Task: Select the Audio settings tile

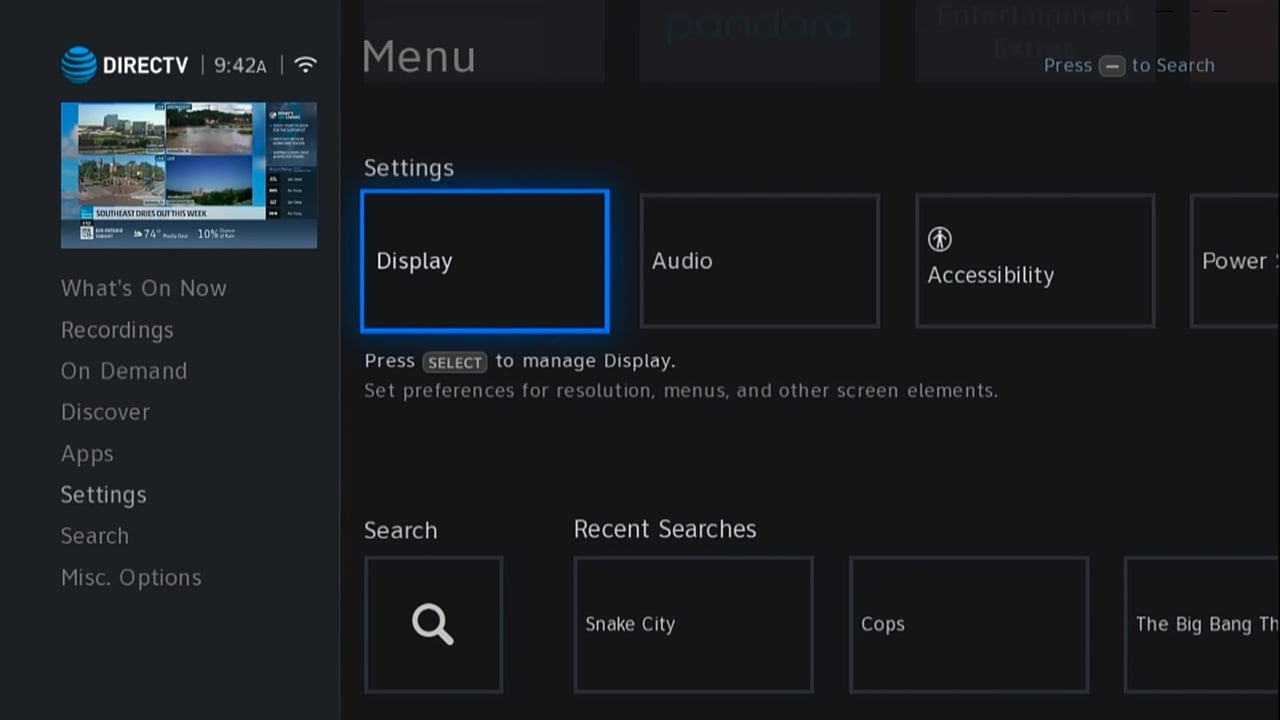Action: [759, 261]
